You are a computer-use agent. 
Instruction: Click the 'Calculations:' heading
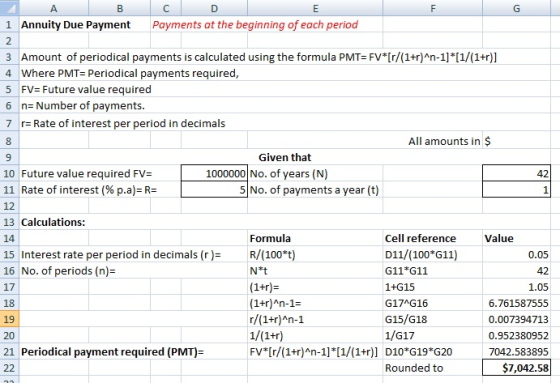tap(53, 222)
